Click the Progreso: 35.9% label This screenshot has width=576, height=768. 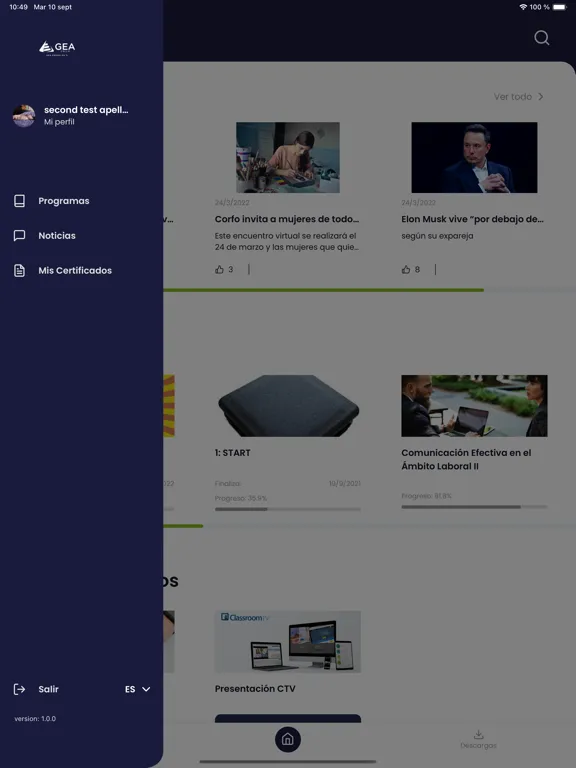pyautogui.click(x=241, y=498)
